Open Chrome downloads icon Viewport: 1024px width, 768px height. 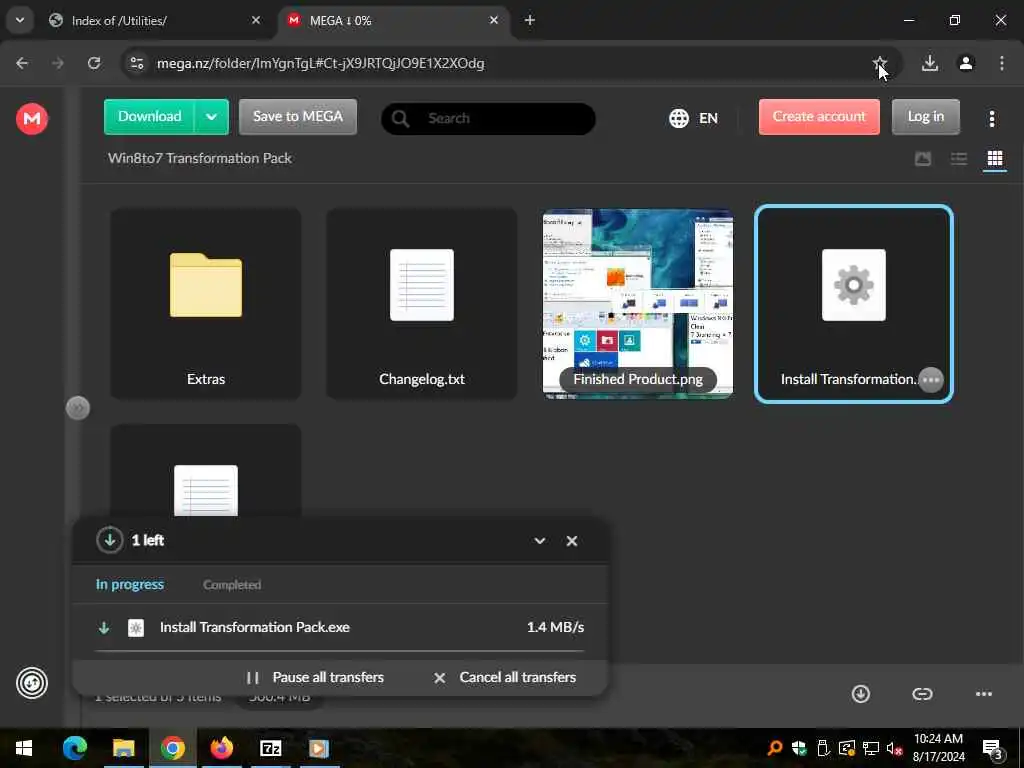930,63
